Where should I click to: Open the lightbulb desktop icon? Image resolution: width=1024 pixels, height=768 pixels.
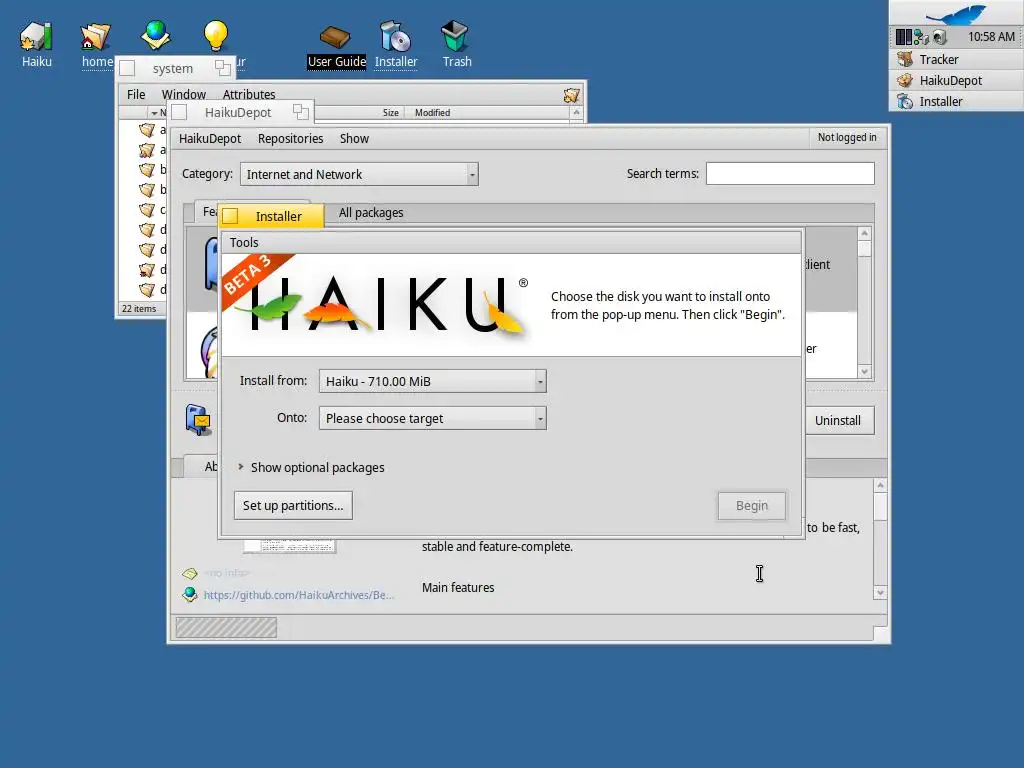(216, 35)
